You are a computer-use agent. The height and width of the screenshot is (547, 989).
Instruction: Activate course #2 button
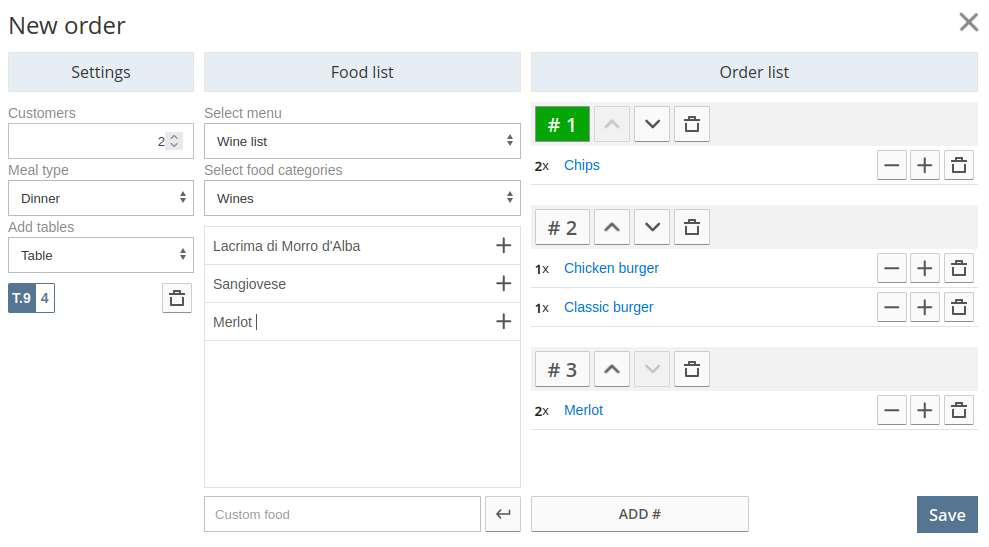[562, 227]
